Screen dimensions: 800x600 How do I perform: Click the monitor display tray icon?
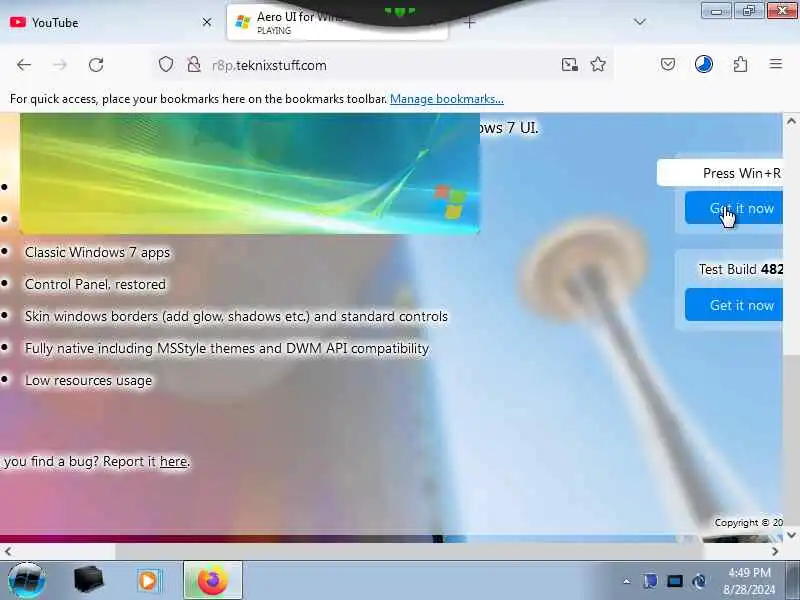pyautogui.click(x=674, y=581)
